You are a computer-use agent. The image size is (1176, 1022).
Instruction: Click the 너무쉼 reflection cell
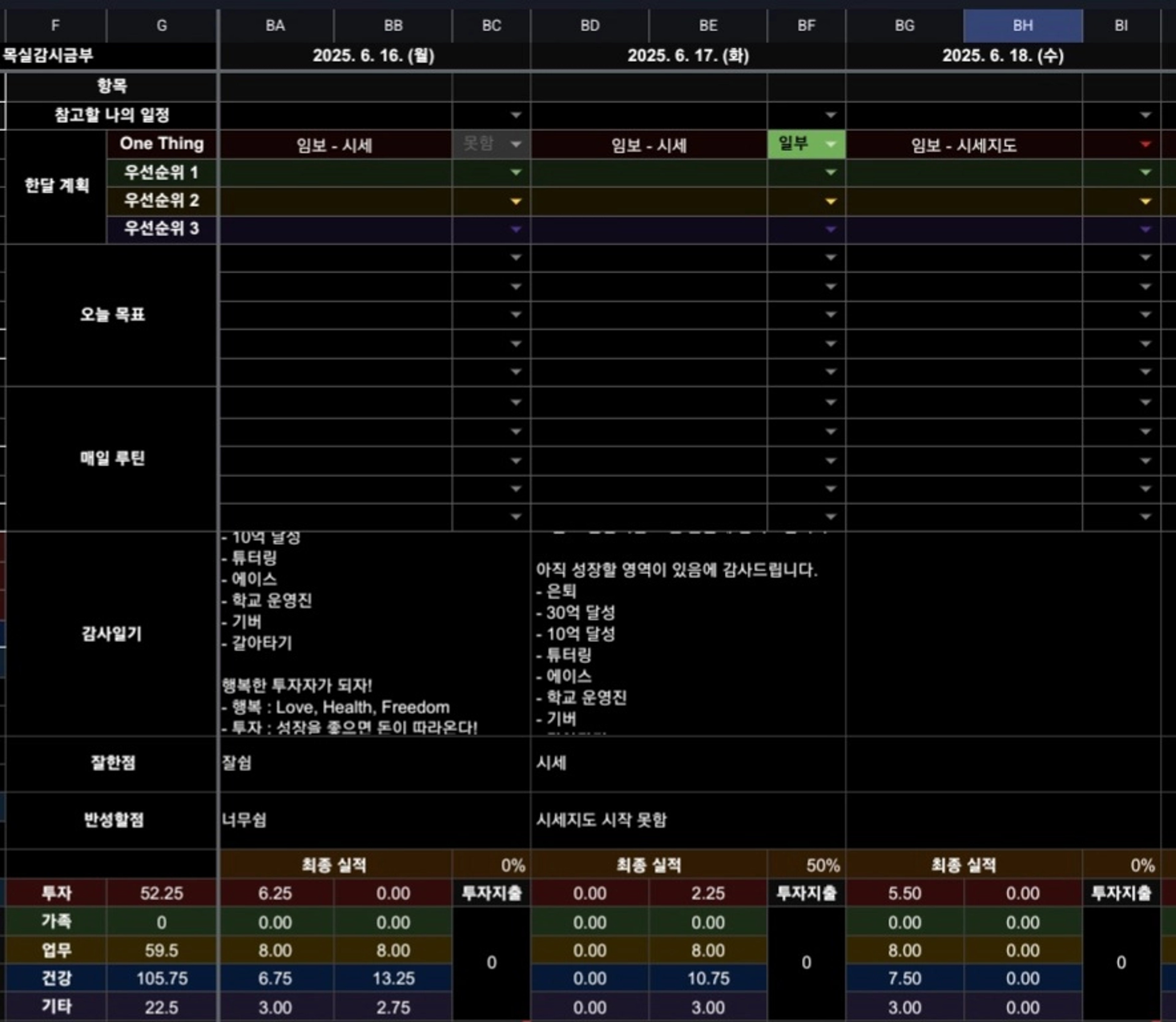(244, 820)
